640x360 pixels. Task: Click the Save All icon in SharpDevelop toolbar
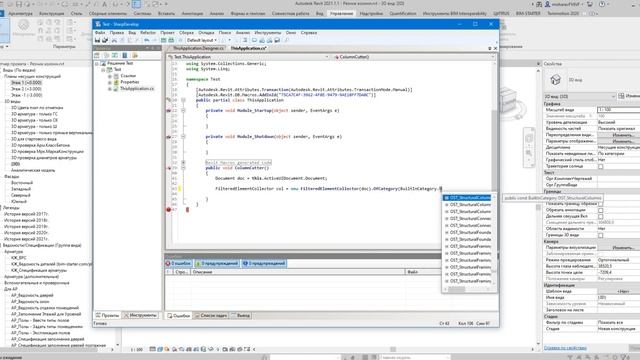[105, 40]
